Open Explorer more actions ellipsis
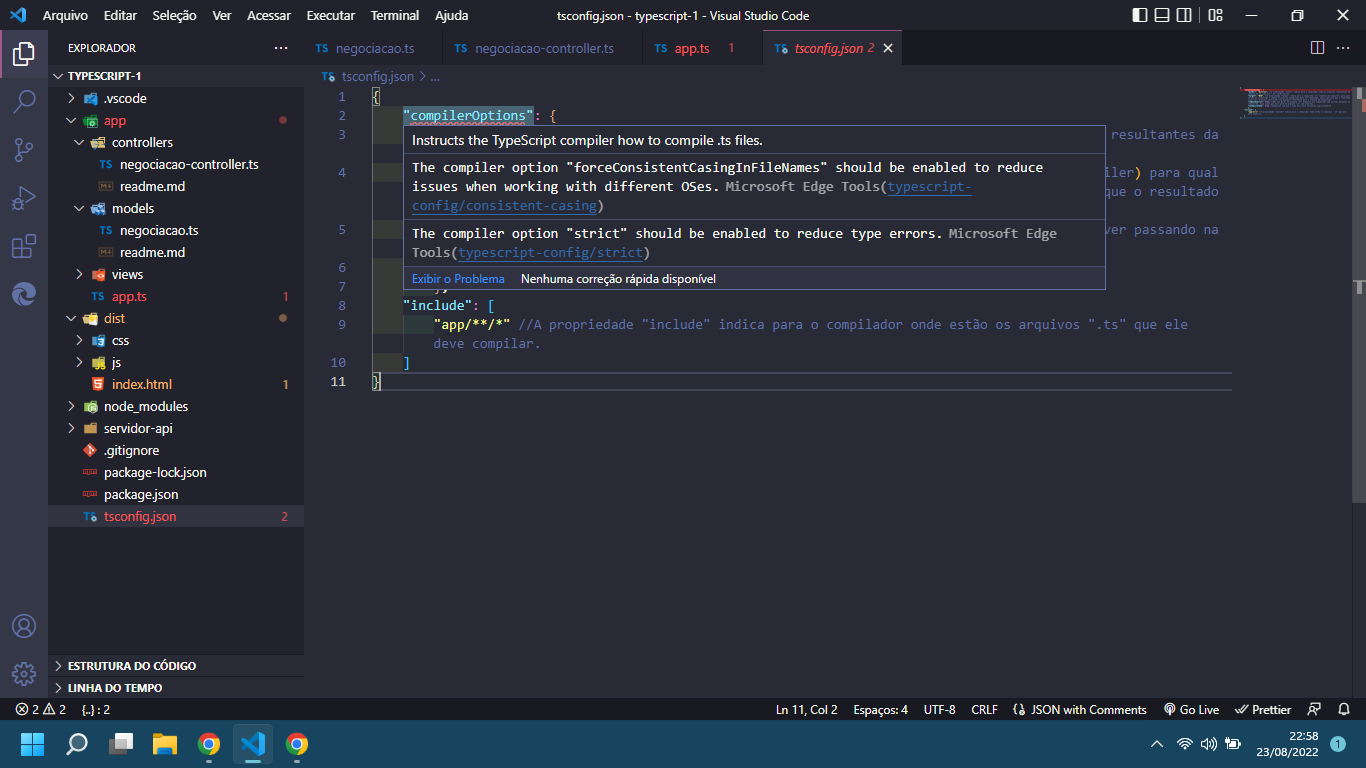The image size is (1366, 768). coord(281,48)
